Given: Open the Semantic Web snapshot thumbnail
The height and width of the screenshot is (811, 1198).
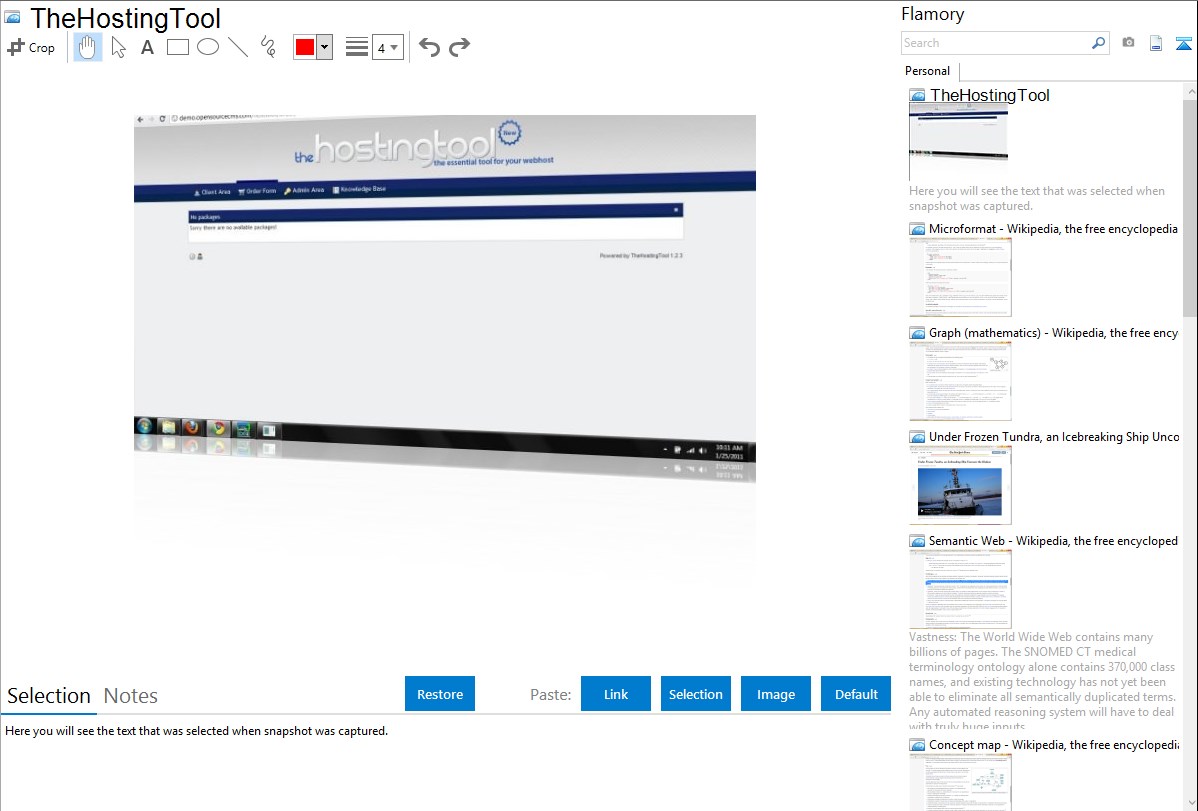Looking at the screenshot, I should [x=960, y=589].
